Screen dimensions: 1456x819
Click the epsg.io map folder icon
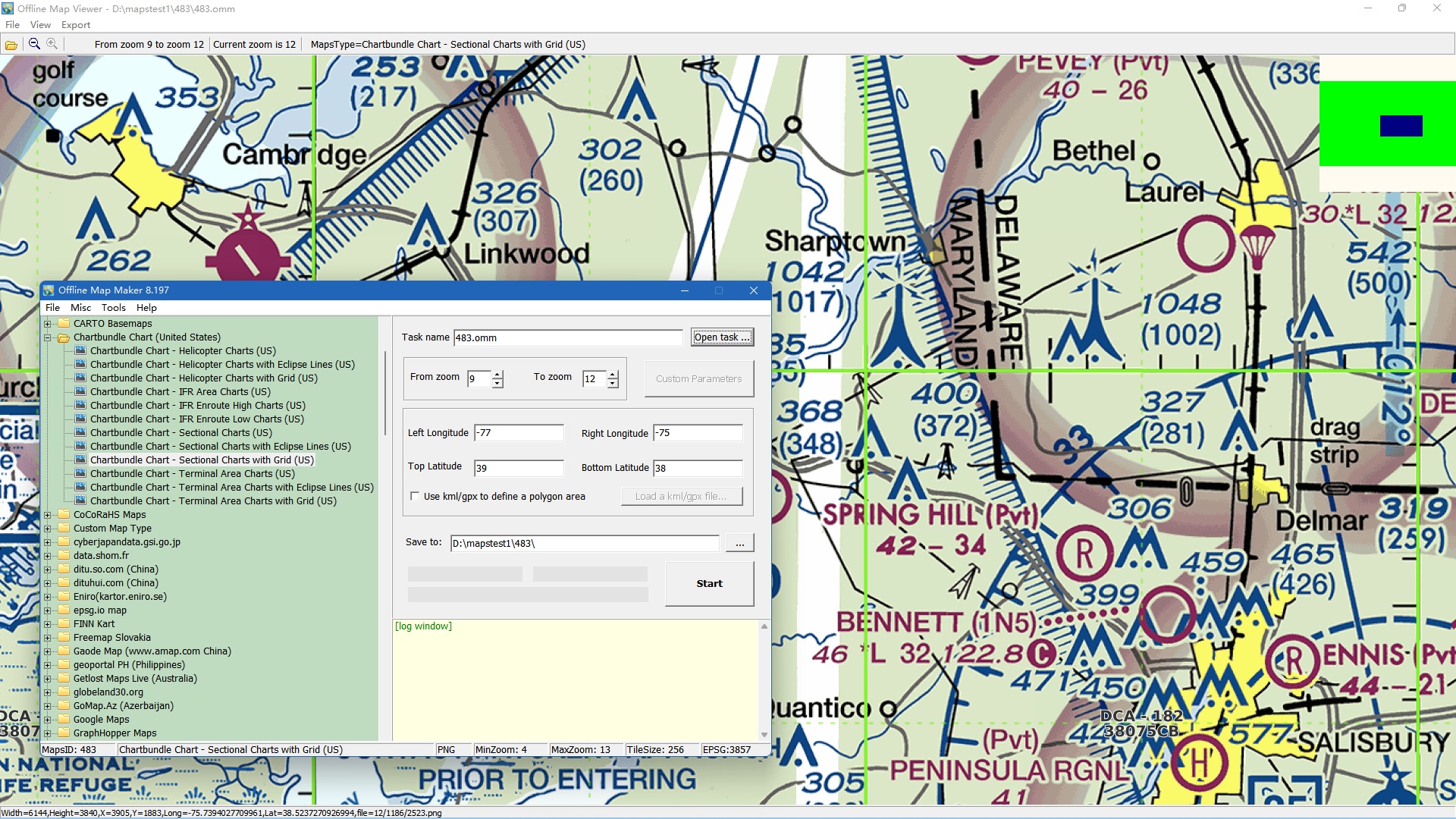64,610
